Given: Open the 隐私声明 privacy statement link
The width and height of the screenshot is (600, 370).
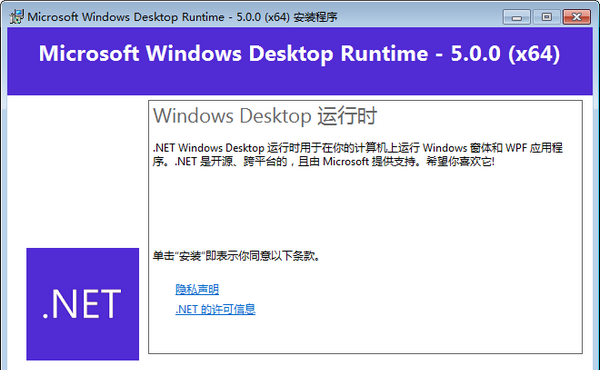Looking at the screenshot, I should (197, 289).
